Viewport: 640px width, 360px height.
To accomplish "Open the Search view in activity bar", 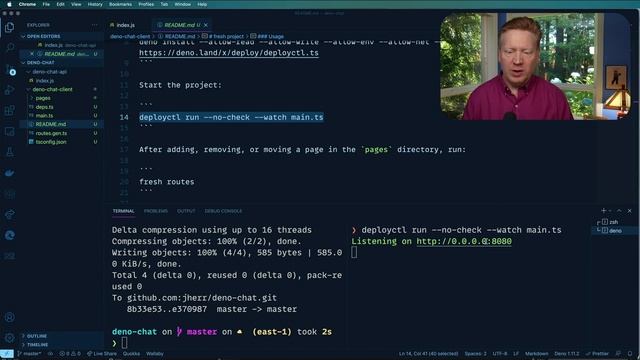I will pyautogui.click(x=9, y=48).
